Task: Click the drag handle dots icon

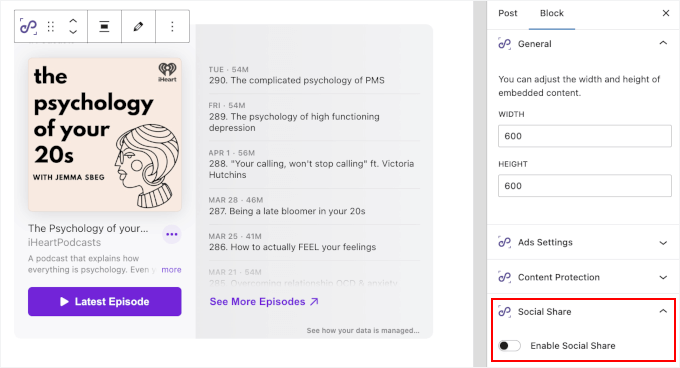Action: tap(51, 26)
